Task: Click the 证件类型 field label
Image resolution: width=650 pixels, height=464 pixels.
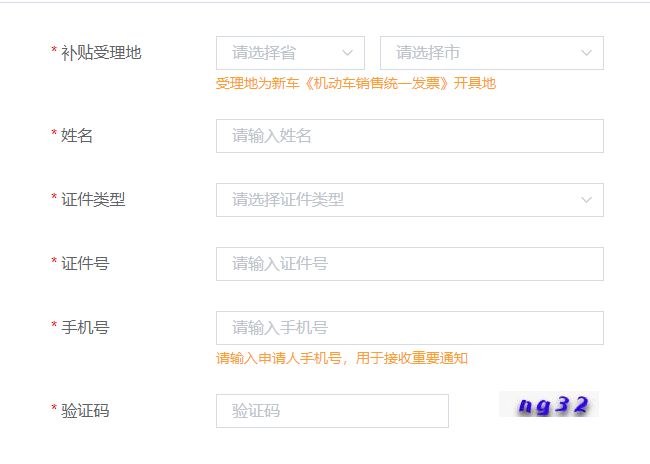Action: tap(93, 199)
